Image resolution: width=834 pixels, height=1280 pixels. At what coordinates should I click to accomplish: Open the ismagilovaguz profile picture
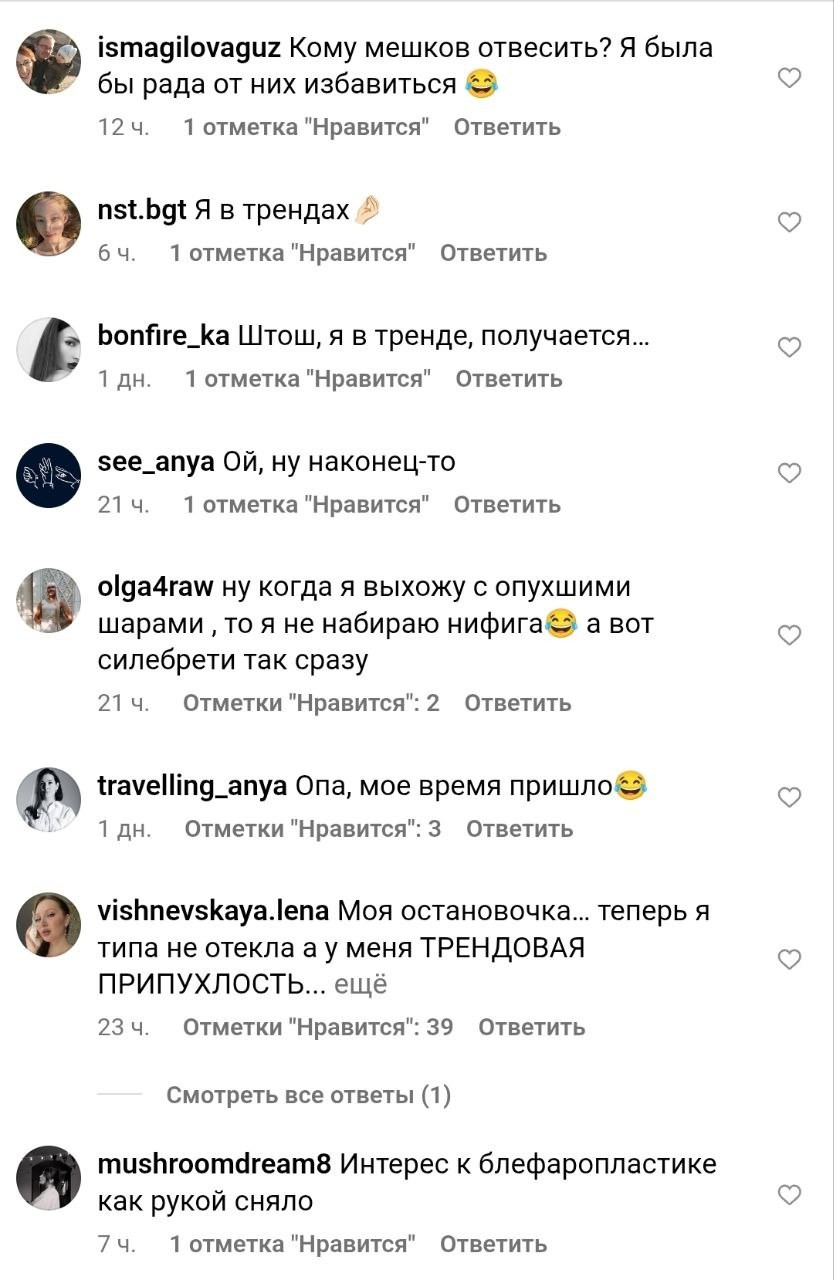click(x=49, y=62)
